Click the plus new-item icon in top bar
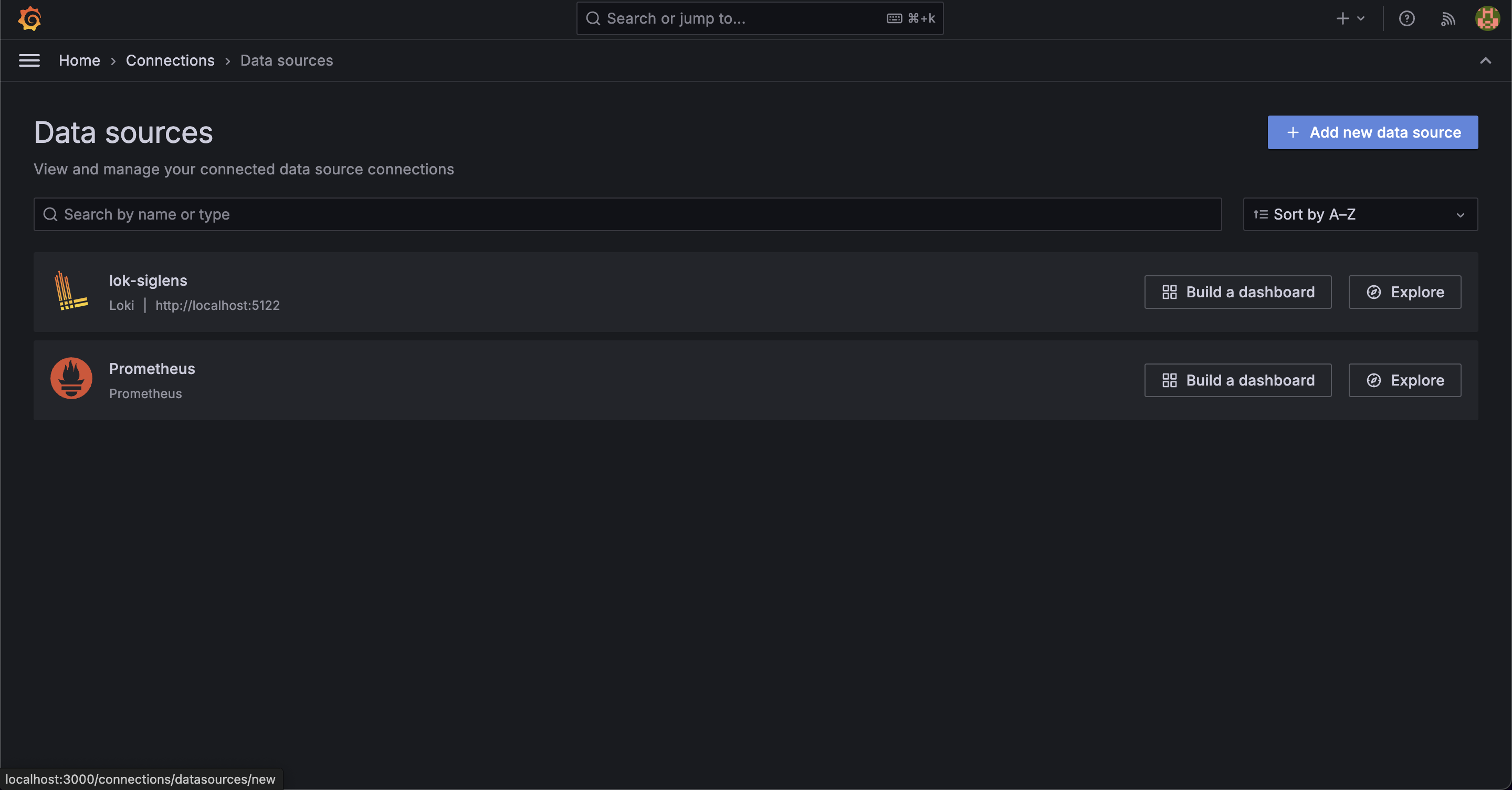Viewport: 1512px width, 790px height. [1342, 19]
